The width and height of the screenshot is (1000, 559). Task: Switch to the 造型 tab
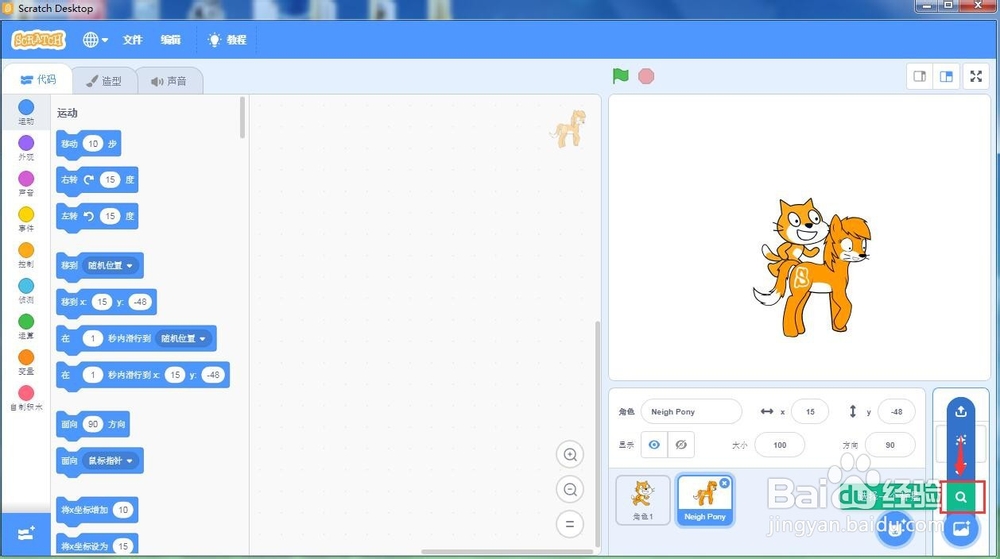click(104, 81)
